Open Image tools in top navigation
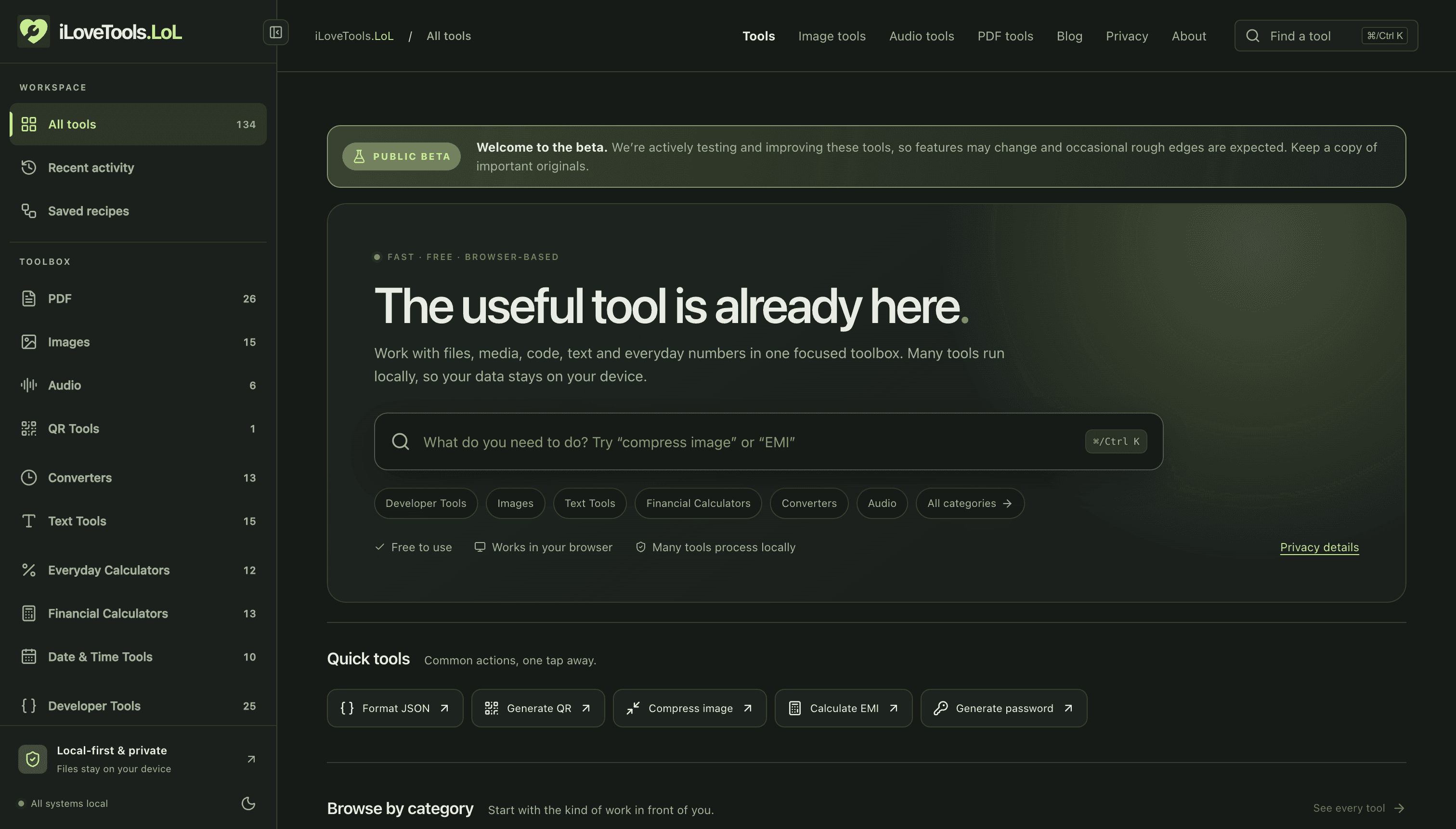The width and height of the screenshot is (1456, 829). 832,36
